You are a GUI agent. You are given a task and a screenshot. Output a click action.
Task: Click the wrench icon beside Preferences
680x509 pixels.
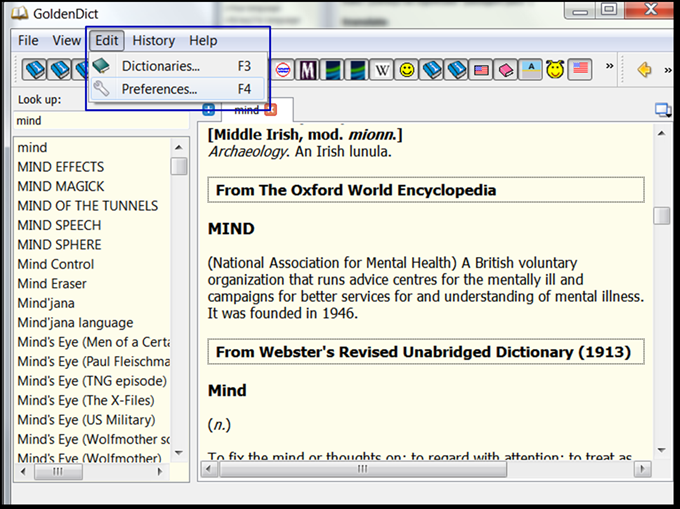(x=101, y=89)
